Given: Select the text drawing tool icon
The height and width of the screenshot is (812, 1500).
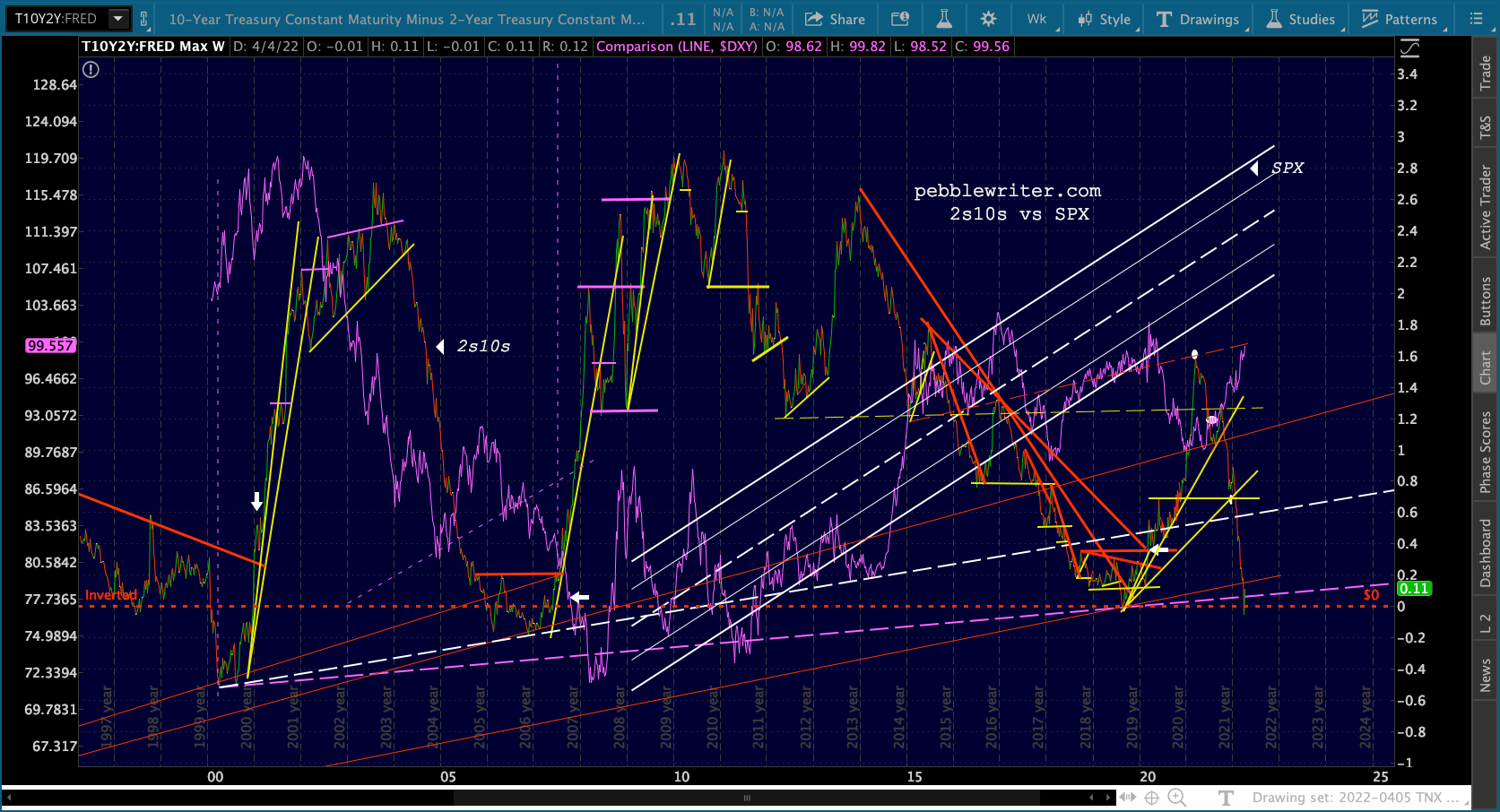Looking at the screenshot, I should click(1227, 798).
